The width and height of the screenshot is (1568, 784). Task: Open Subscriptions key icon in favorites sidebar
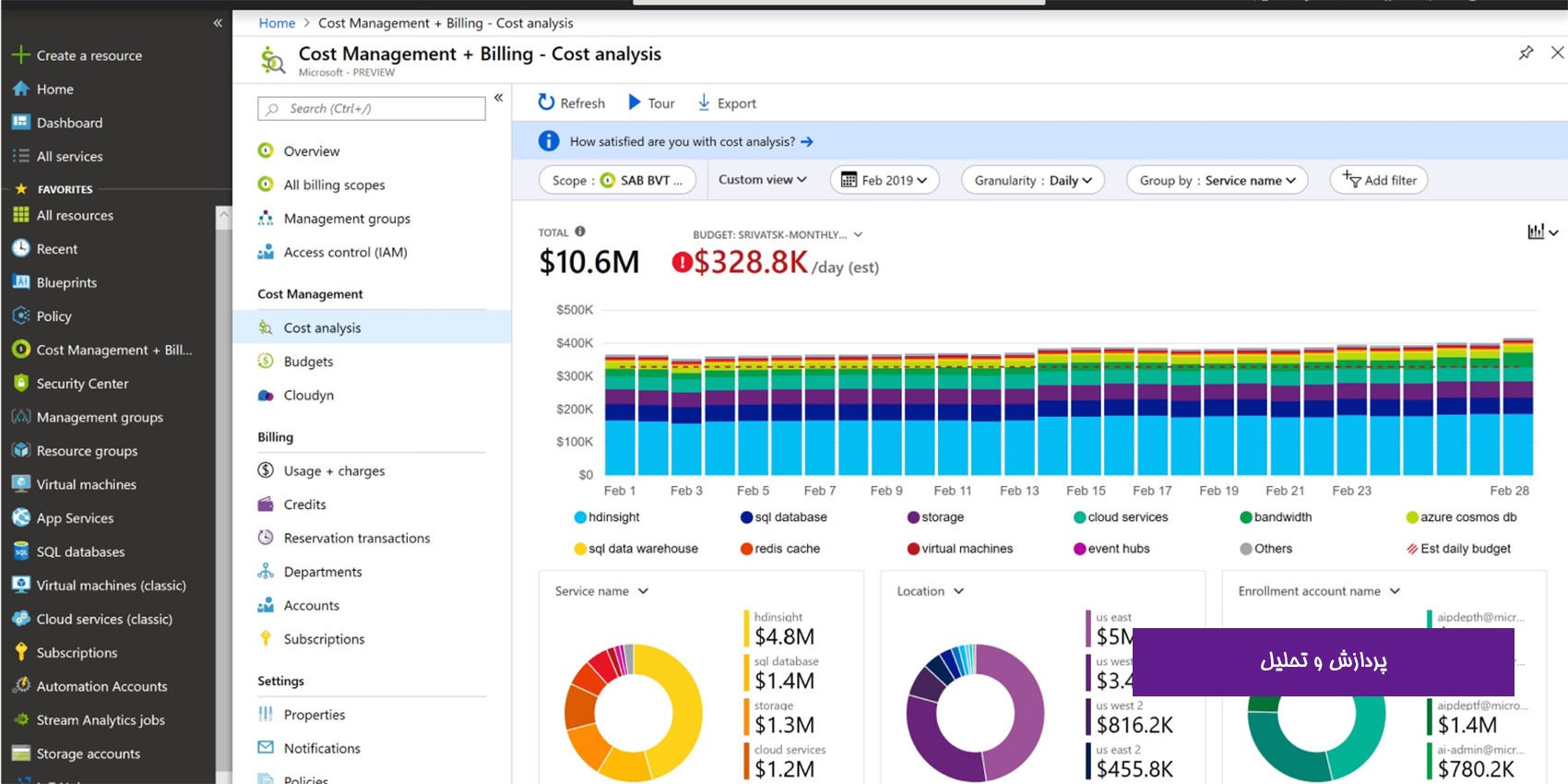pos(20,652)
